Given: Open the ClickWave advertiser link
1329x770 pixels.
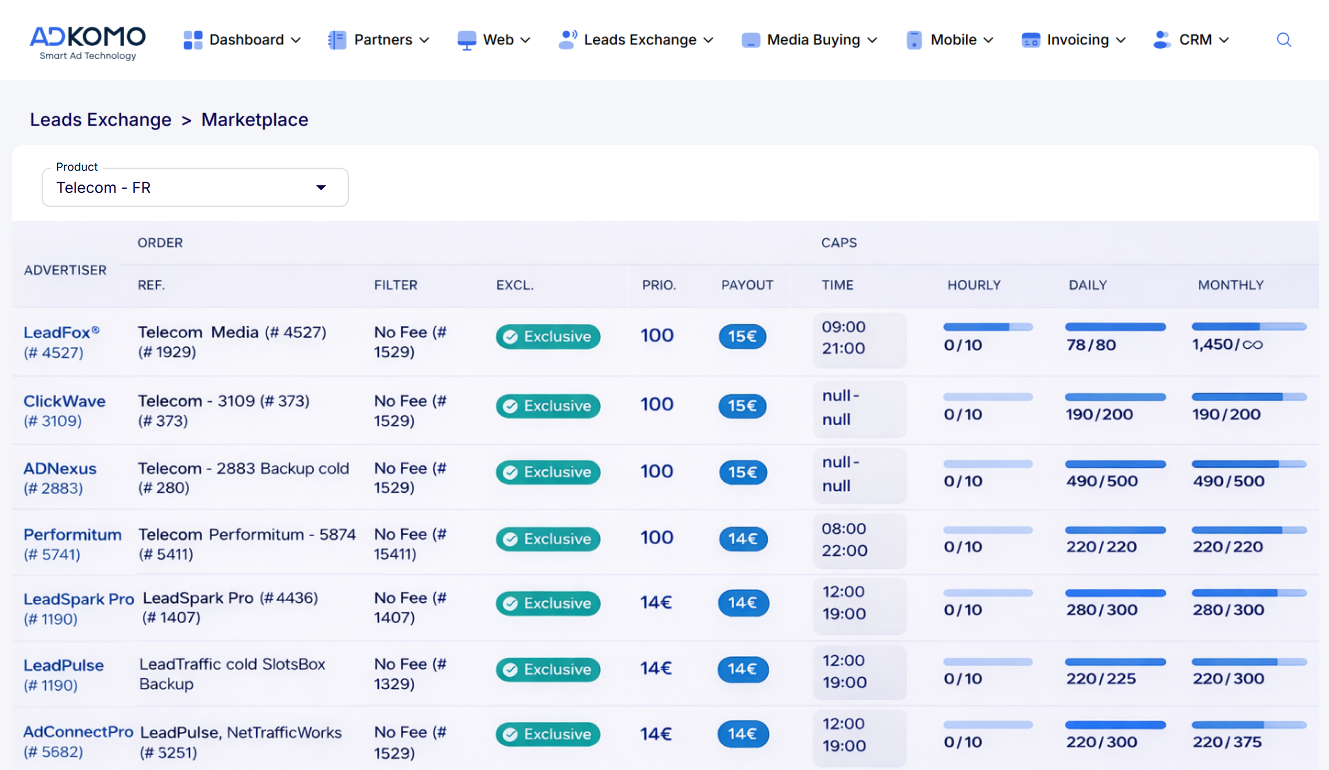Looking at the screenshot, I should pyautogui.click(x=65, y=401).
